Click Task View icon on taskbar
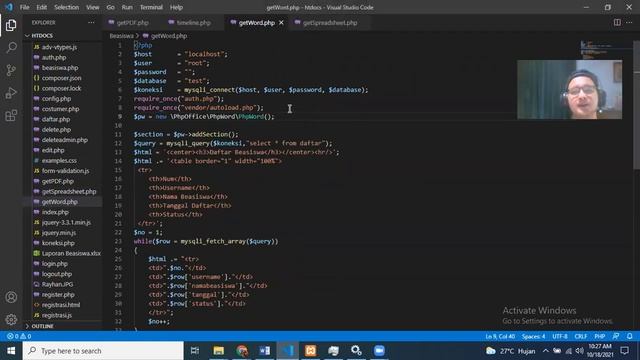 [195, 351]
